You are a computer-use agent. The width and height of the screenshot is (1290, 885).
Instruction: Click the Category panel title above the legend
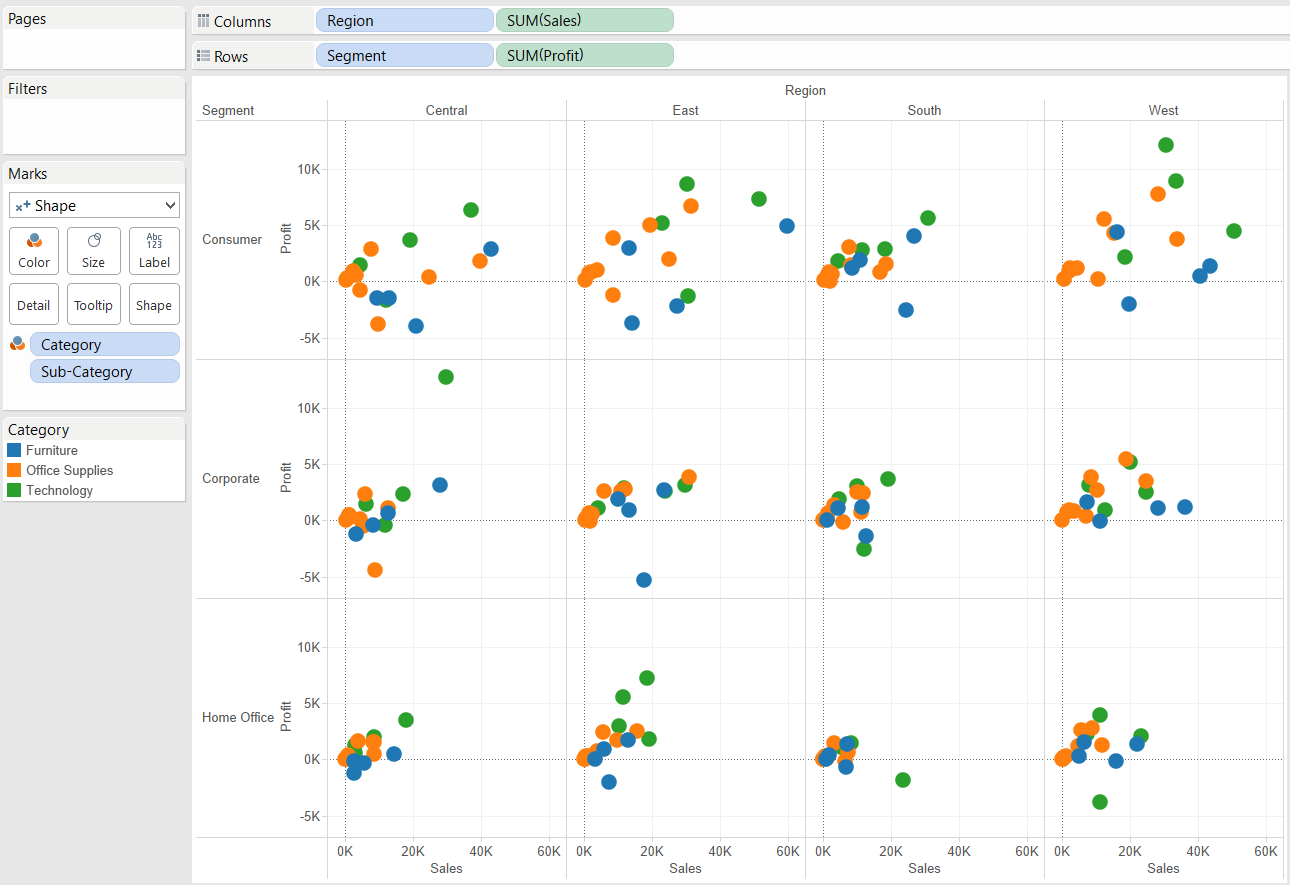38,429
